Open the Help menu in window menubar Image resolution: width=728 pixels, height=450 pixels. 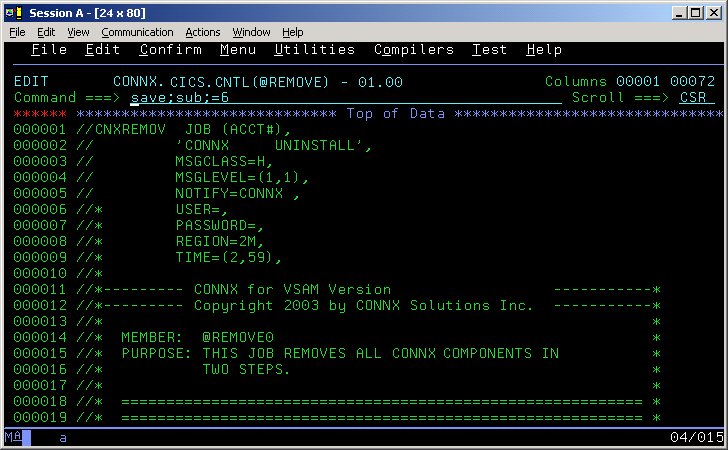coord(292,32)
